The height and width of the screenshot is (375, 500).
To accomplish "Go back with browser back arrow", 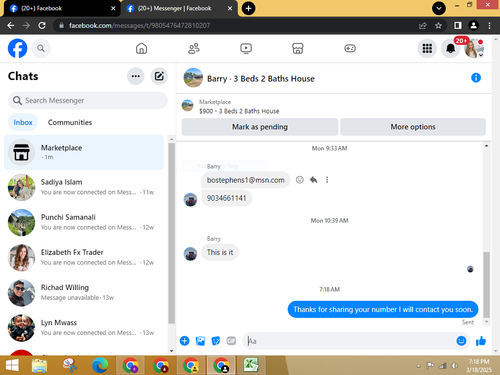I will [10, 25].
